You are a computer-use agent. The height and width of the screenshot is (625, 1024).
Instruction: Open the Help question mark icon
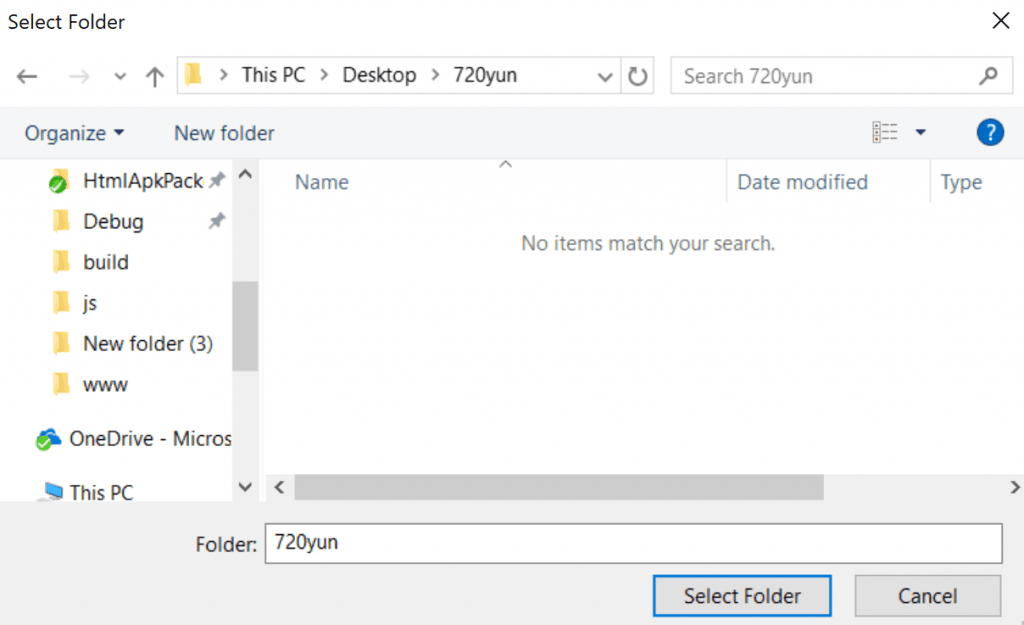pyautogui.click(x=989, y=132)
